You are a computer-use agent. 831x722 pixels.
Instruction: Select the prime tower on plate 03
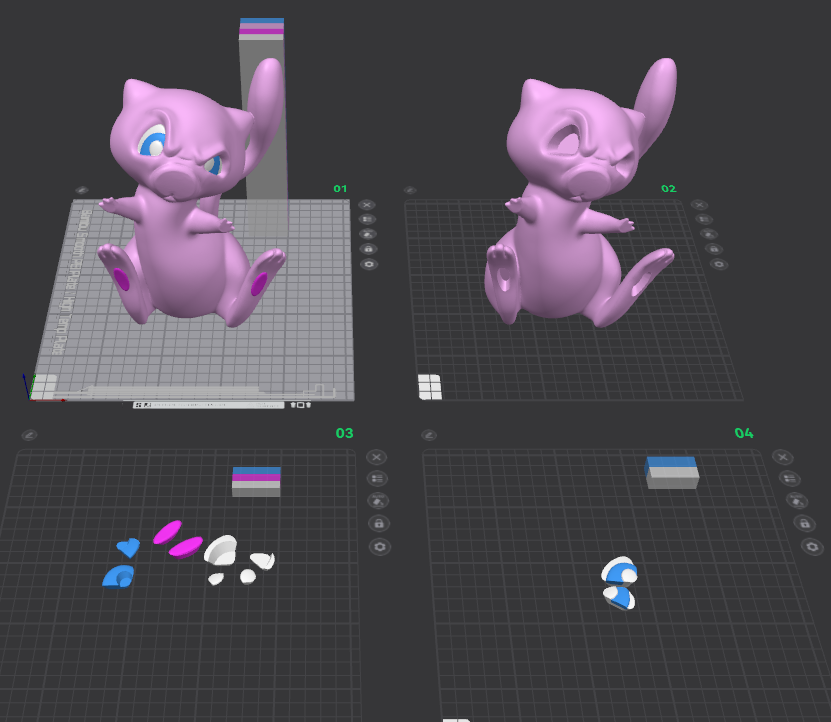coord(256,481)
